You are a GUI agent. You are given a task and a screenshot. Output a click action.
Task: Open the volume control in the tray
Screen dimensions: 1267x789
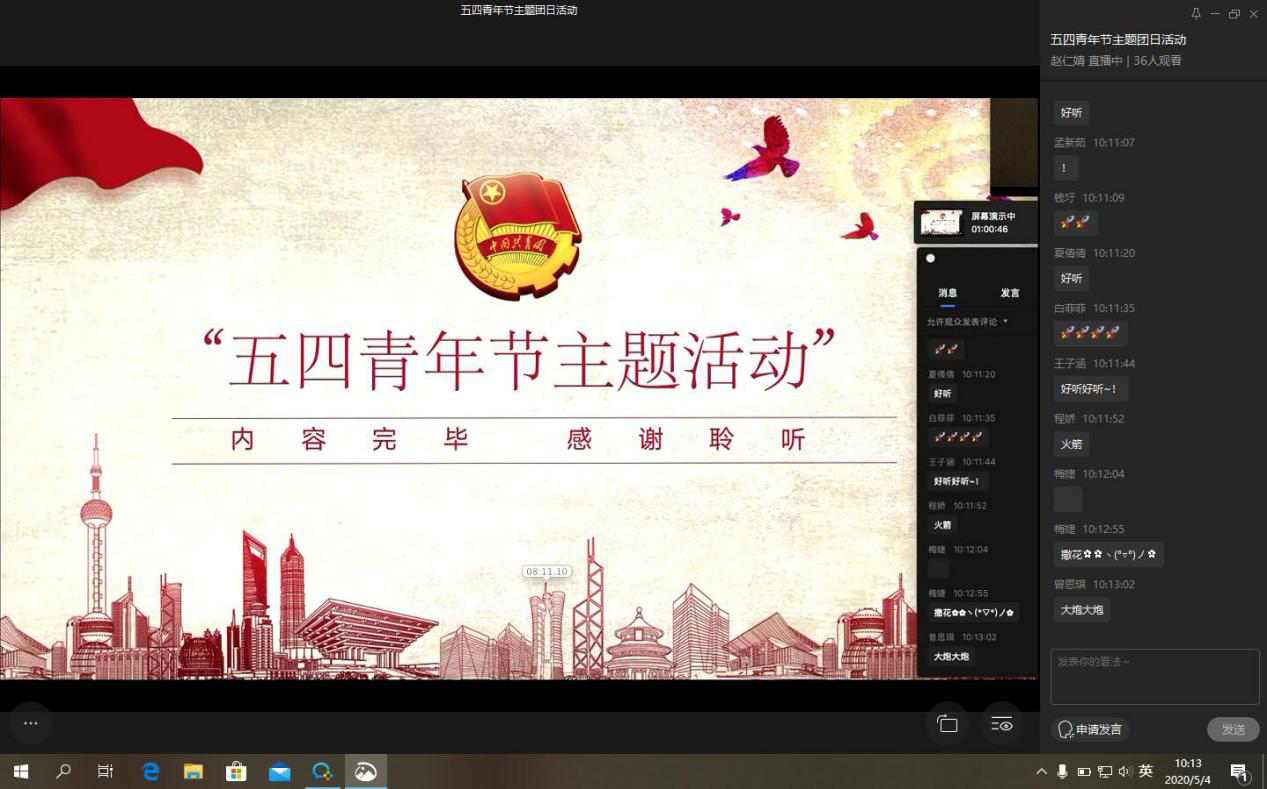(1125, 771)
